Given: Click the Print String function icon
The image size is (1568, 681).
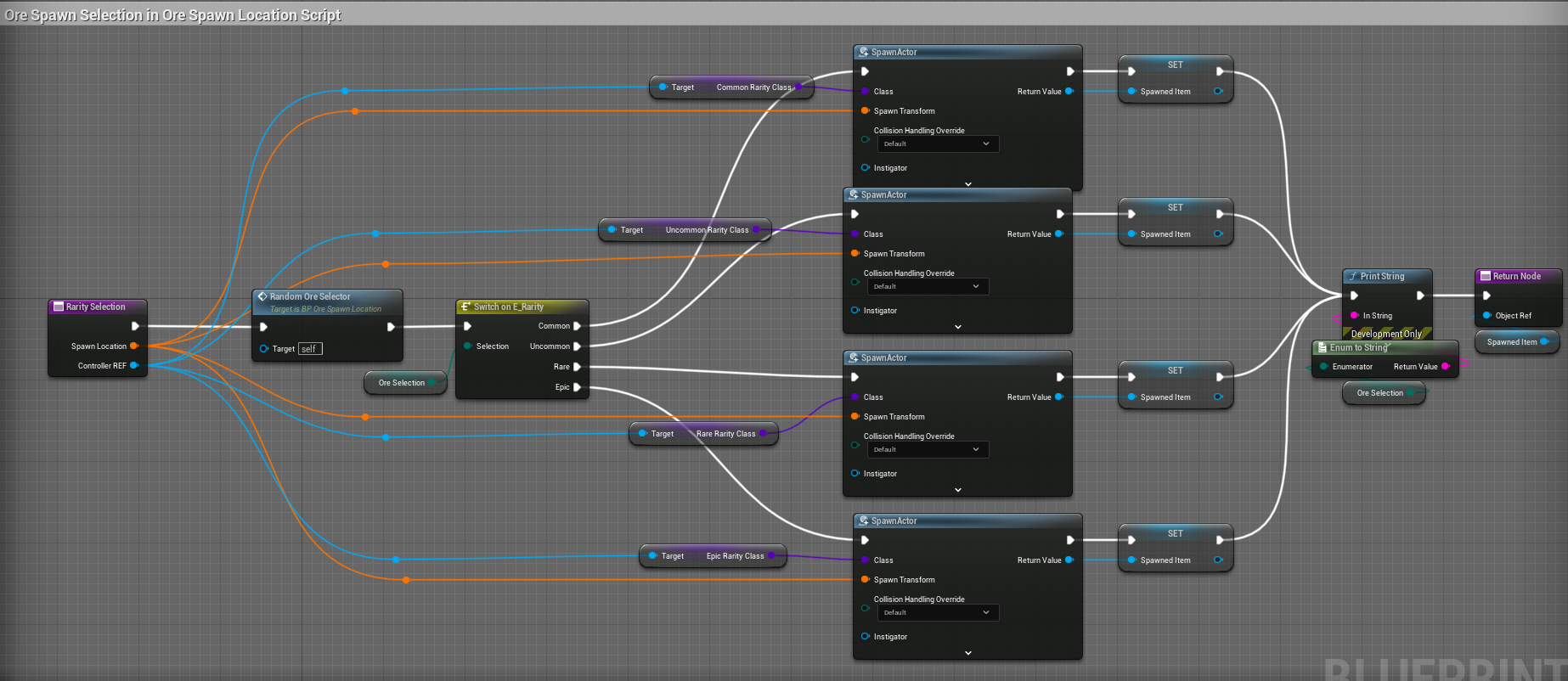Looking at the screenshot, I should pos(1352,276).
